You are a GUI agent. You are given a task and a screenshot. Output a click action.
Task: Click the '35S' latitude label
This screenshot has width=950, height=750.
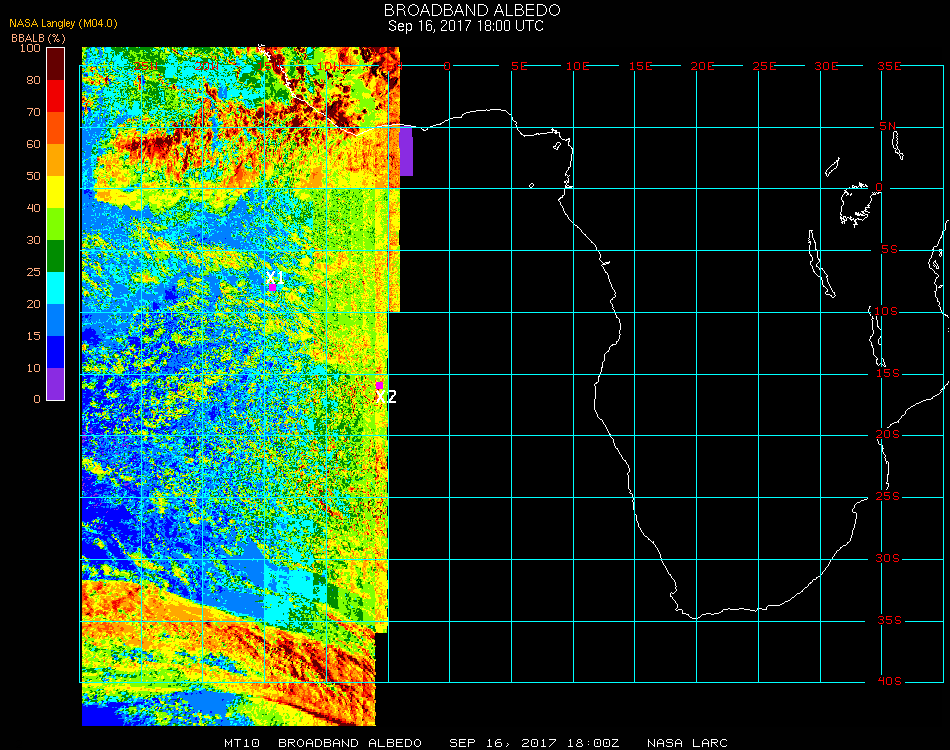click(x=889, y=620)
